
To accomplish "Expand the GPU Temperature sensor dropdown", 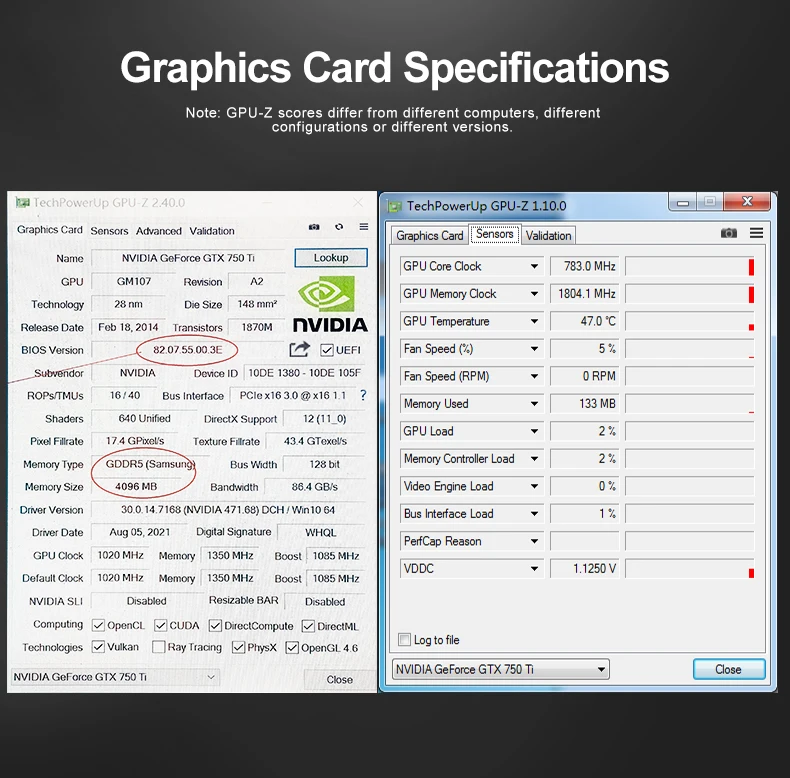I will (534, 321).
